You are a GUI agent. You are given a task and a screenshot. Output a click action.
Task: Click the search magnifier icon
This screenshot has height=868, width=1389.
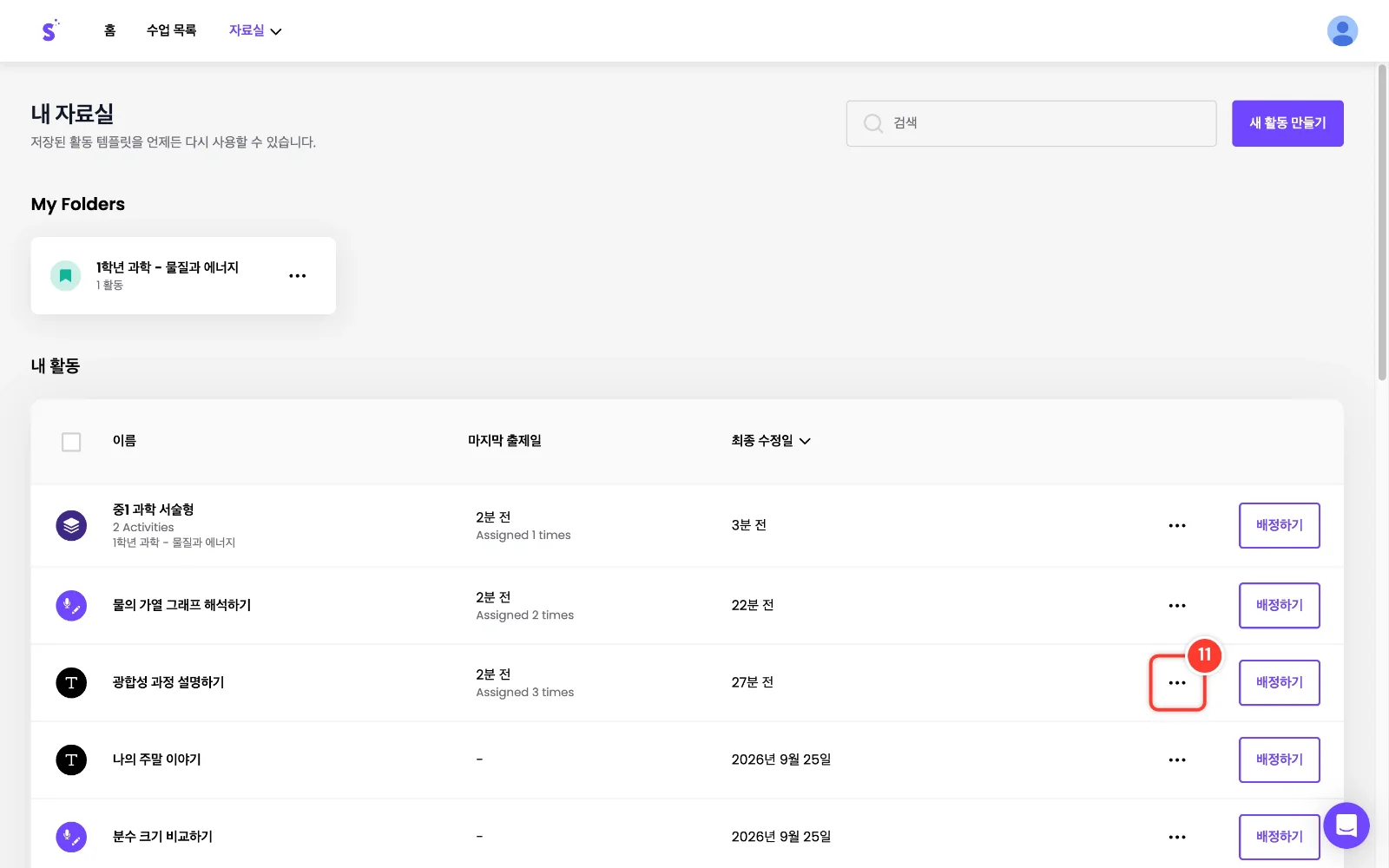(x=873, y=123)
